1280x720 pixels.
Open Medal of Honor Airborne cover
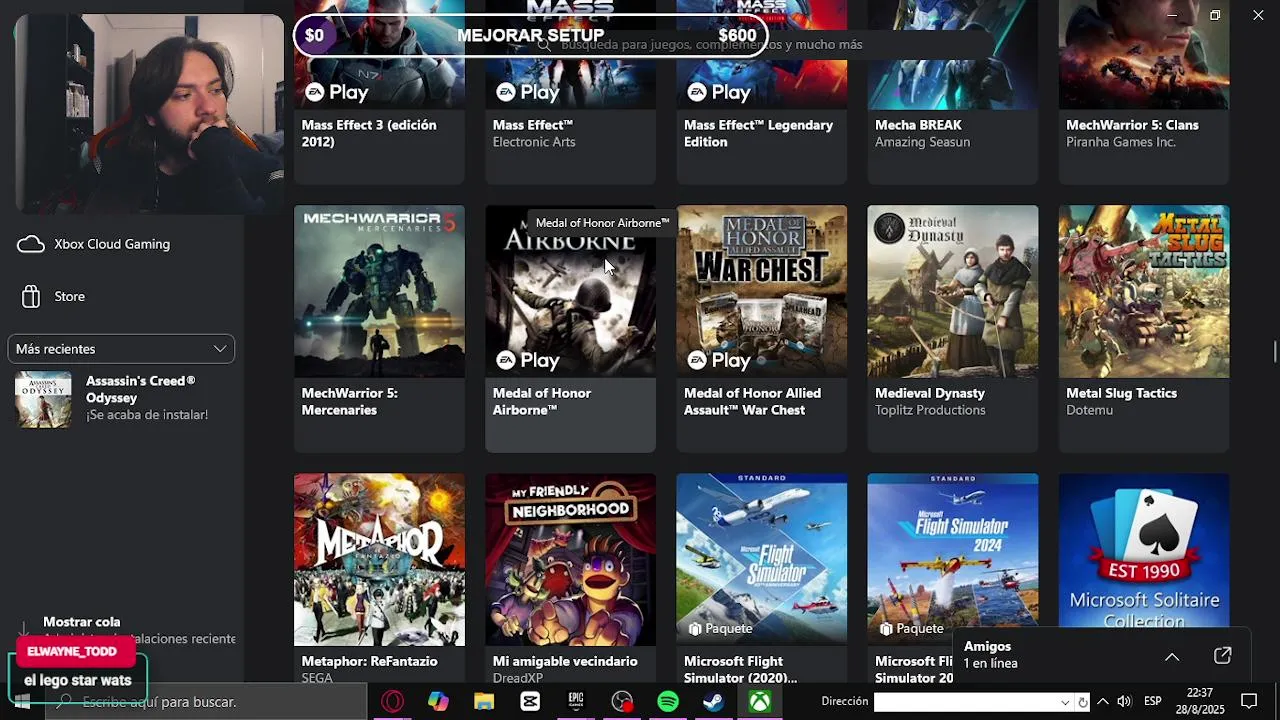point(570,291)
